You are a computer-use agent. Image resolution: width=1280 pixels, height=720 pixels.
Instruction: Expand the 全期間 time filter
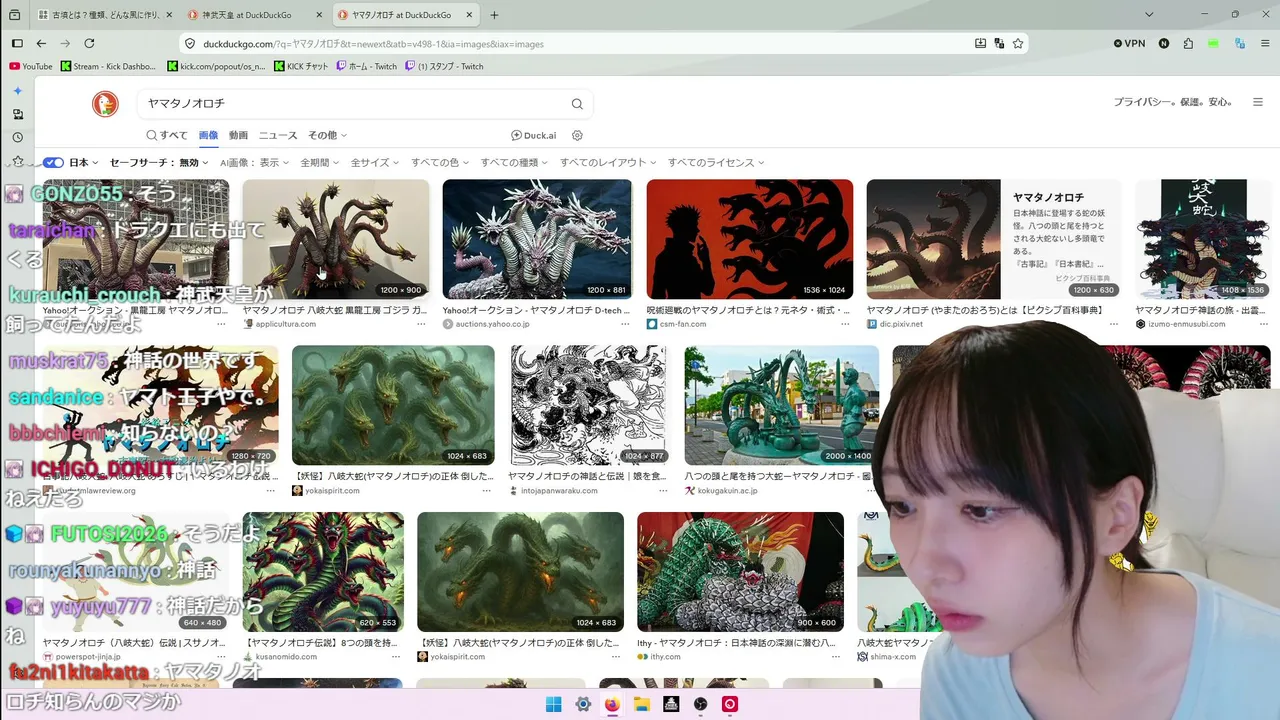[320, 162]
